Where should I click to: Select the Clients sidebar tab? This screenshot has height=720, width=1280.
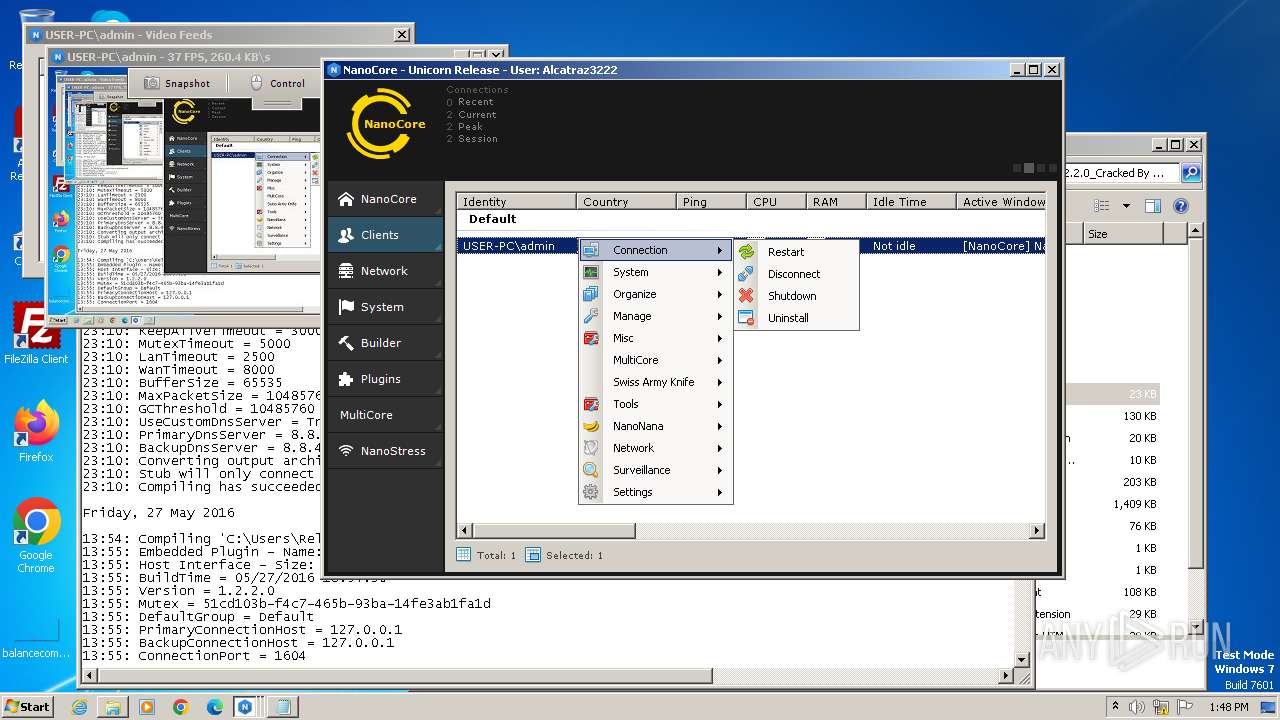pyautogui.click(x=385, y=235)
